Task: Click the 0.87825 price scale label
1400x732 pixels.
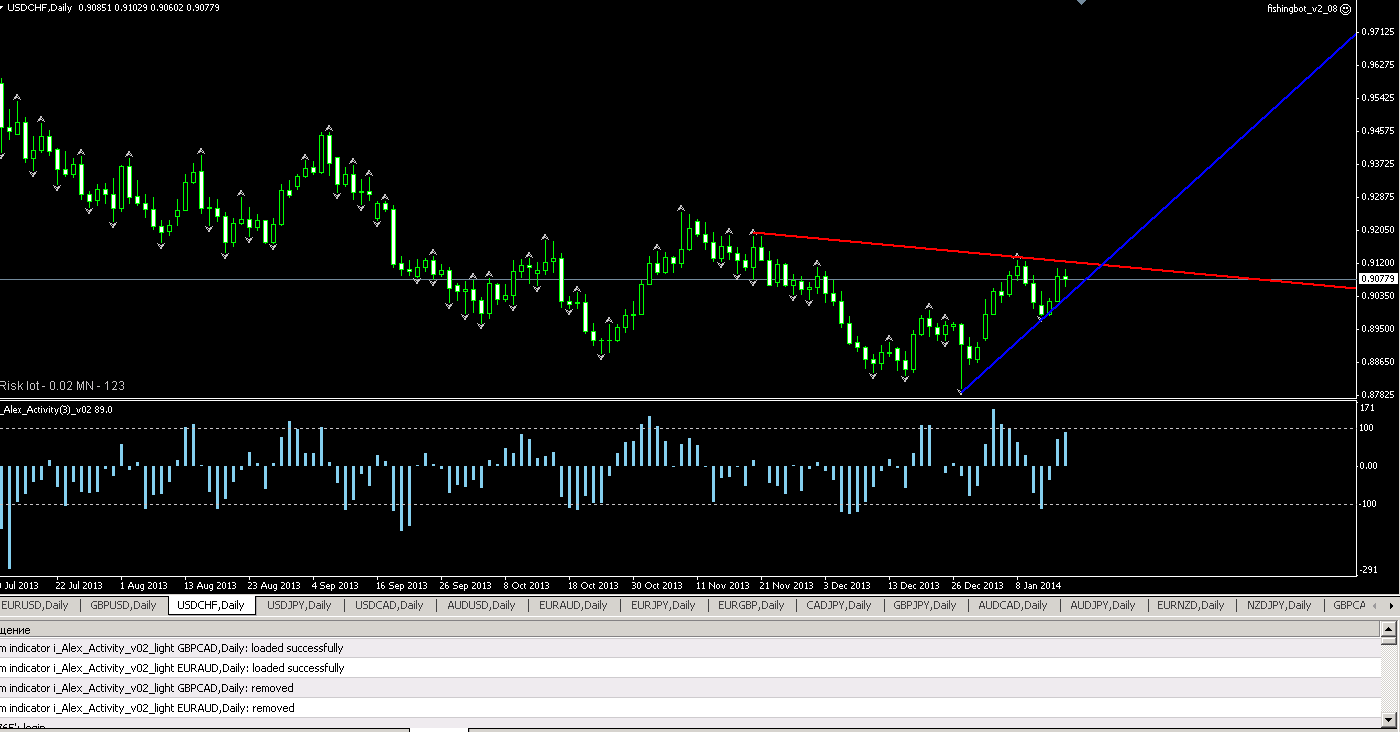Action: (x=1378, y=394)
